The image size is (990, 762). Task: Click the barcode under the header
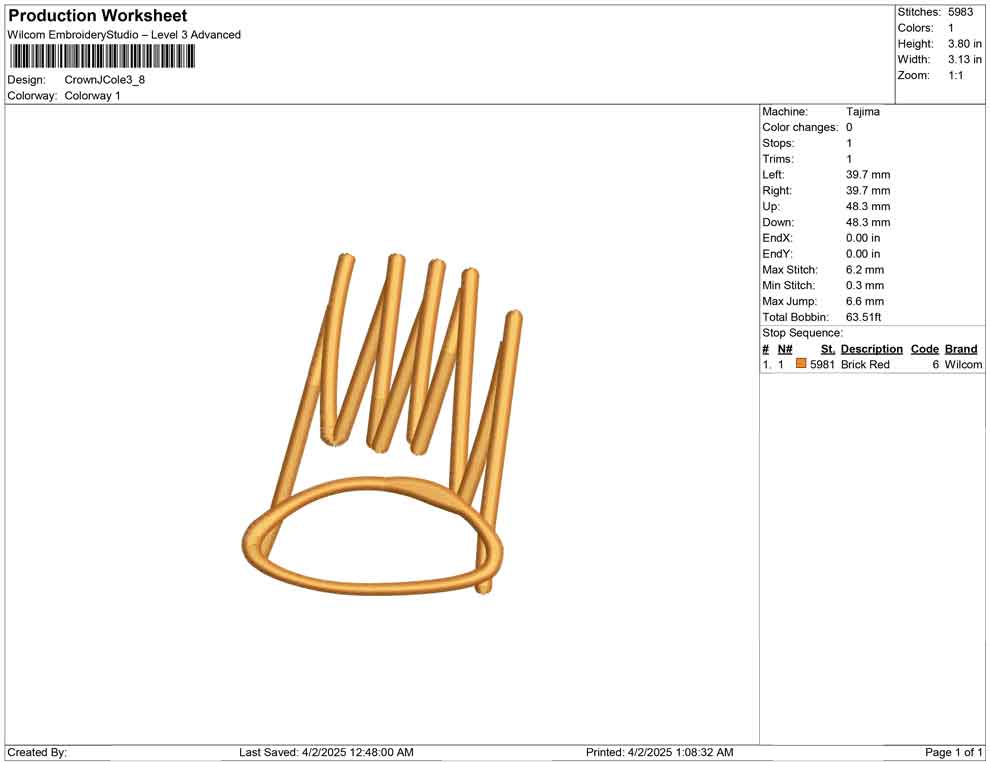pos(102,56)
